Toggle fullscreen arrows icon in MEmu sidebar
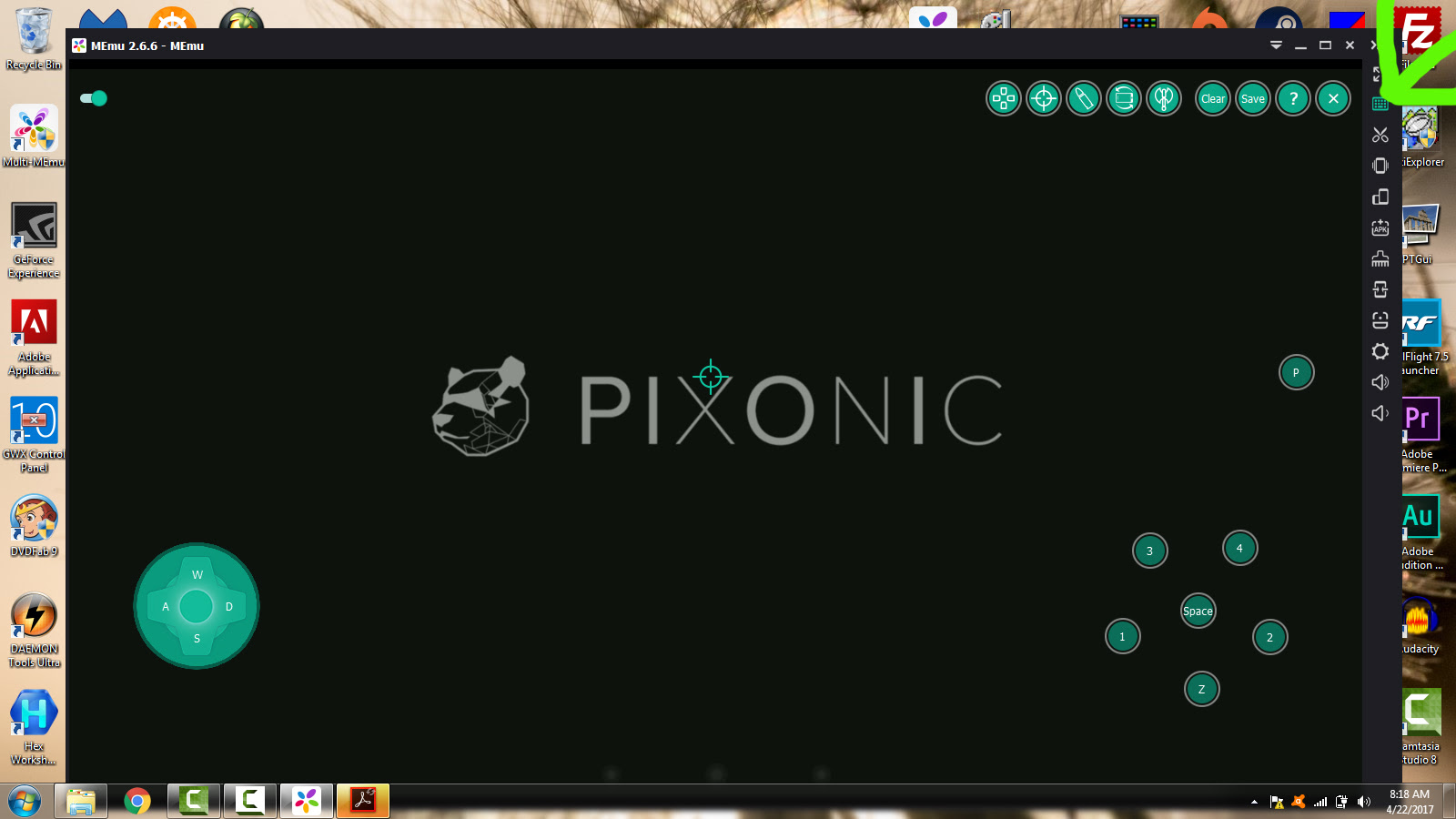 pyautogui.click(x=1378, y=74)
